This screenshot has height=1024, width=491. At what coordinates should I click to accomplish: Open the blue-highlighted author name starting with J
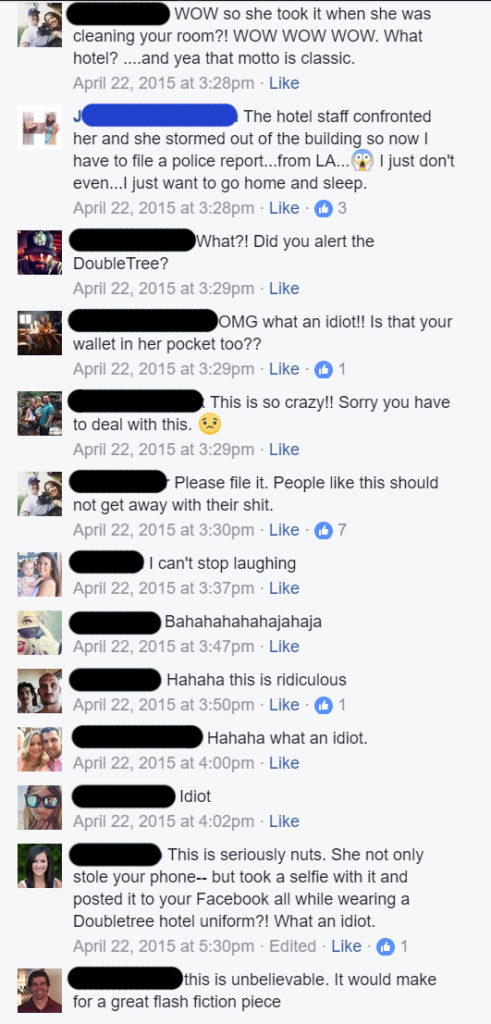click(155, 117)
